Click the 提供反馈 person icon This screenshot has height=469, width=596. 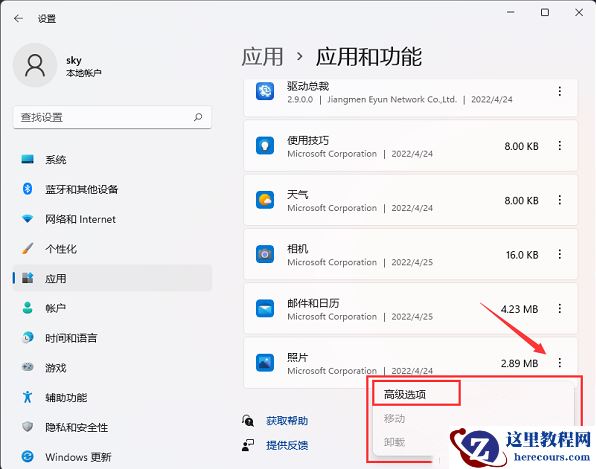point(248,445)
